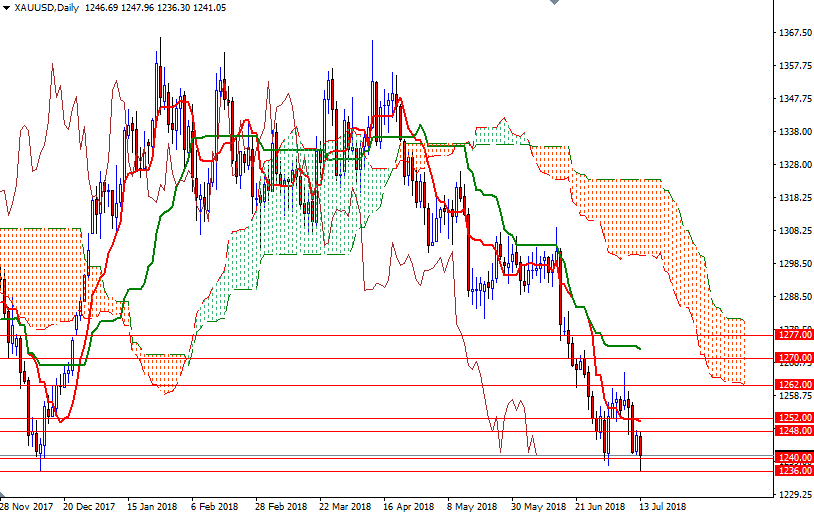Click the 13 Jul 2018 date label

(662, 506)
